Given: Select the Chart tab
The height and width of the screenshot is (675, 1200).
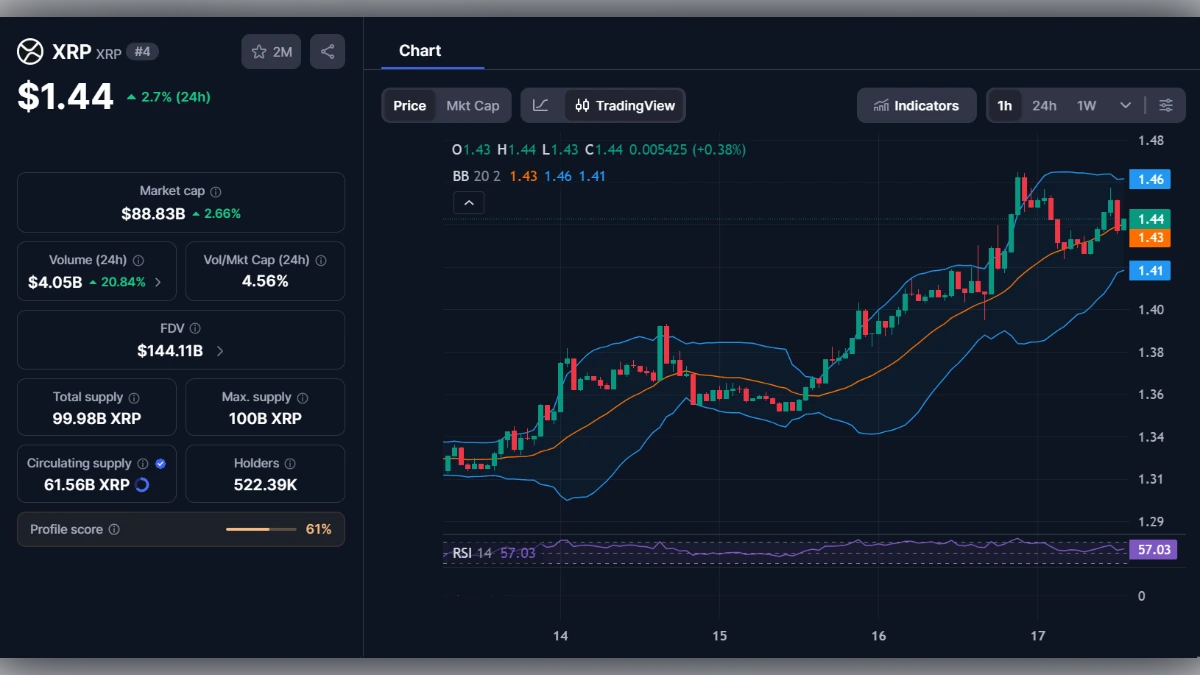Looking at the screenshot, I should coord(420,51).
